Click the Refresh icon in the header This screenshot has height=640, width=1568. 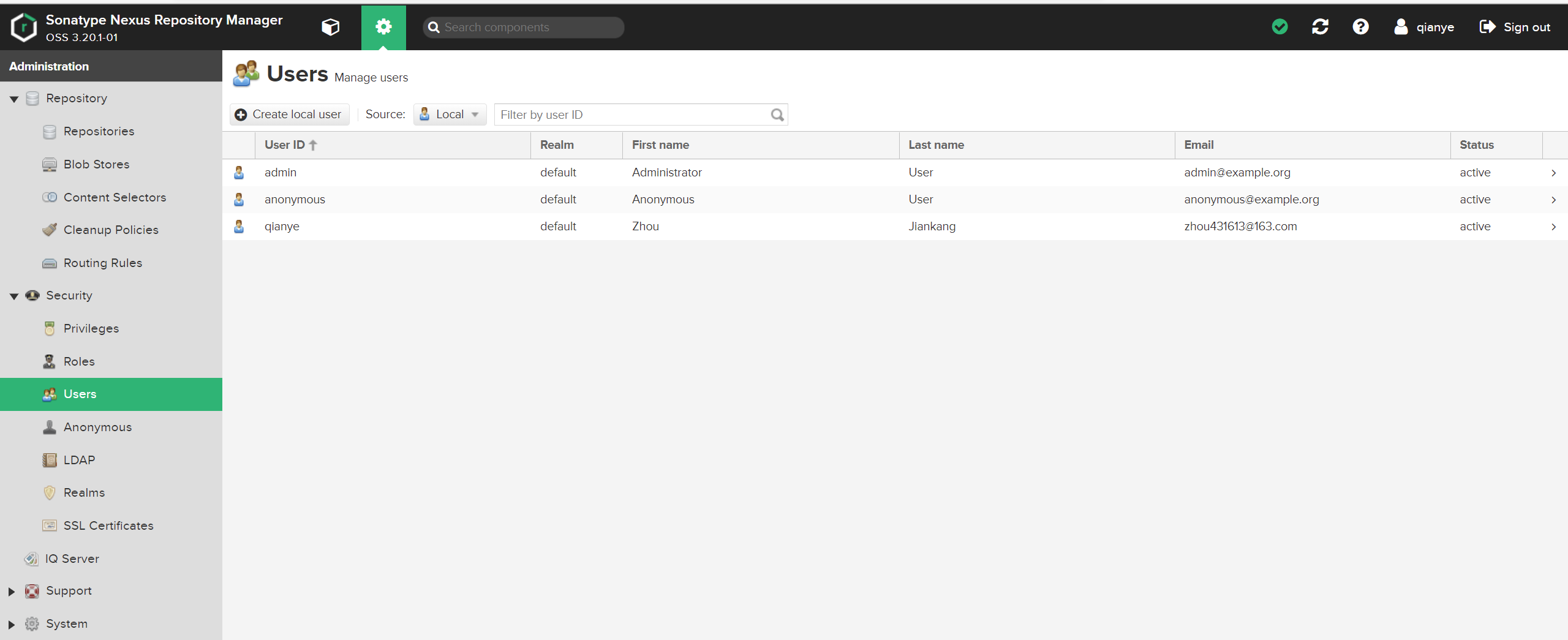[x=1320, y=26]
